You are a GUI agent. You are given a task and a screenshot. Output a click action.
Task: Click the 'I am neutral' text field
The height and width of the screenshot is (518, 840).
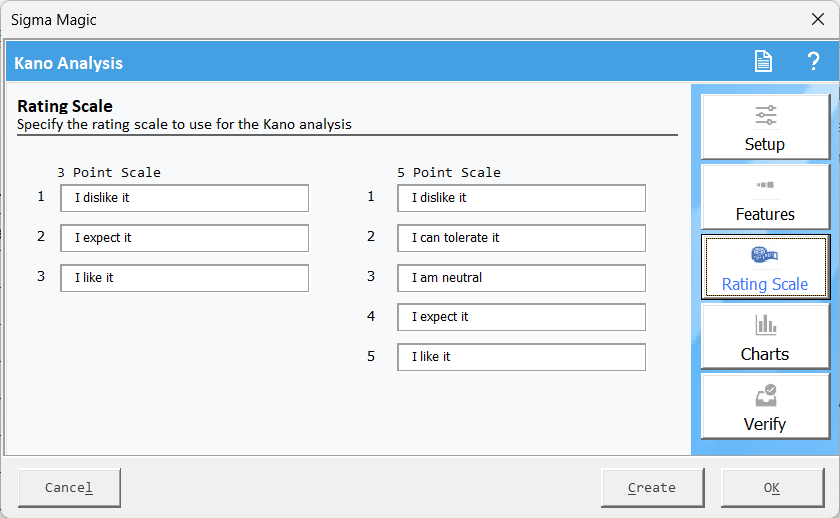click(x=520, y=278)
